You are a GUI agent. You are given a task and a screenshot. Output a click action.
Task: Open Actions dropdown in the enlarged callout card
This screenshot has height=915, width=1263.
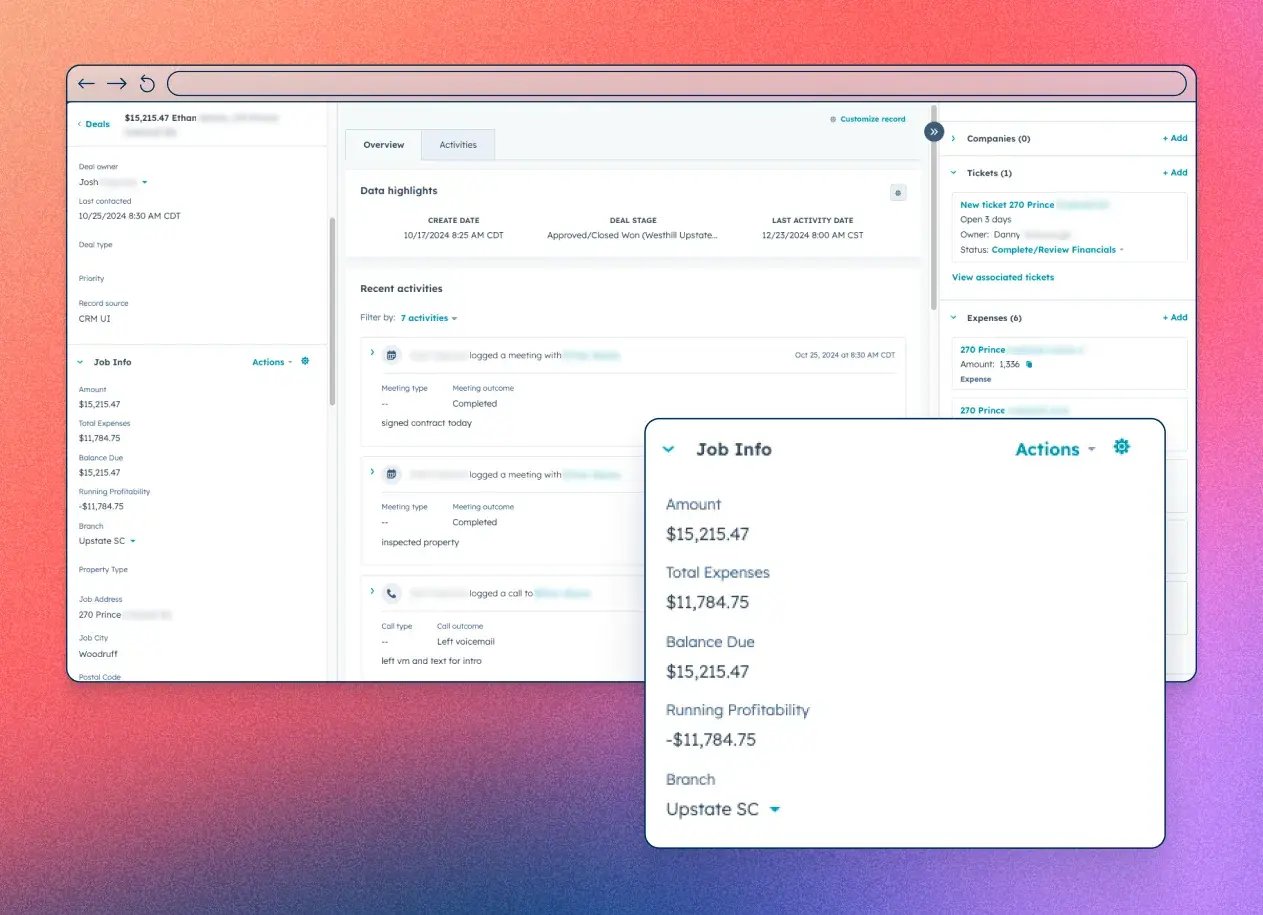pos(1055,450)
